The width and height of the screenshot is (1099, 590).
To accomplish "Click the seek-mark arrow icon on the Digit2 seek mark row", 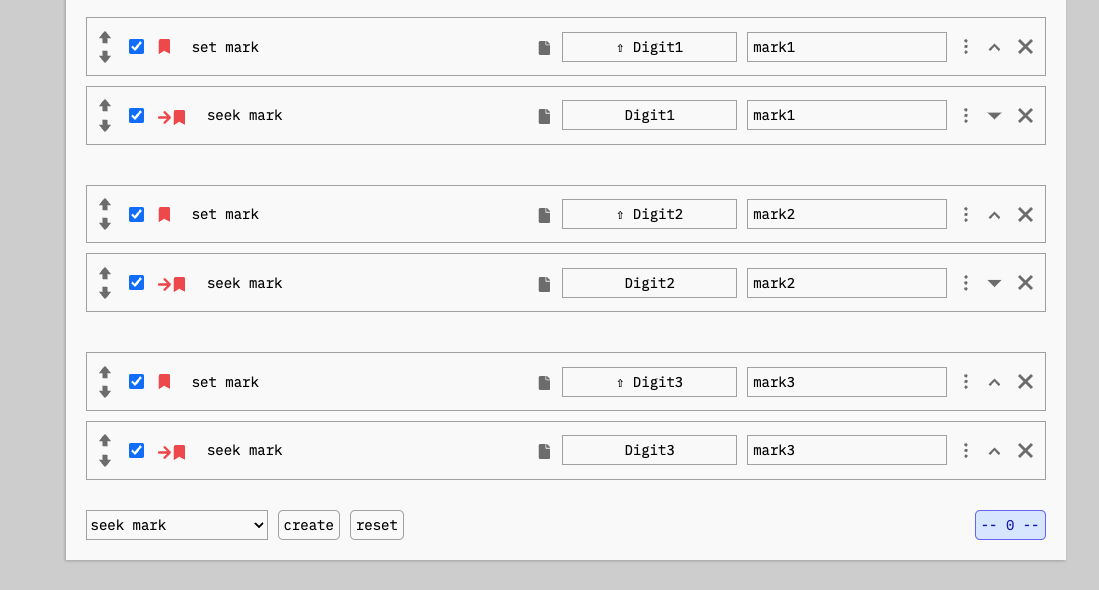I will coord(171,282).
